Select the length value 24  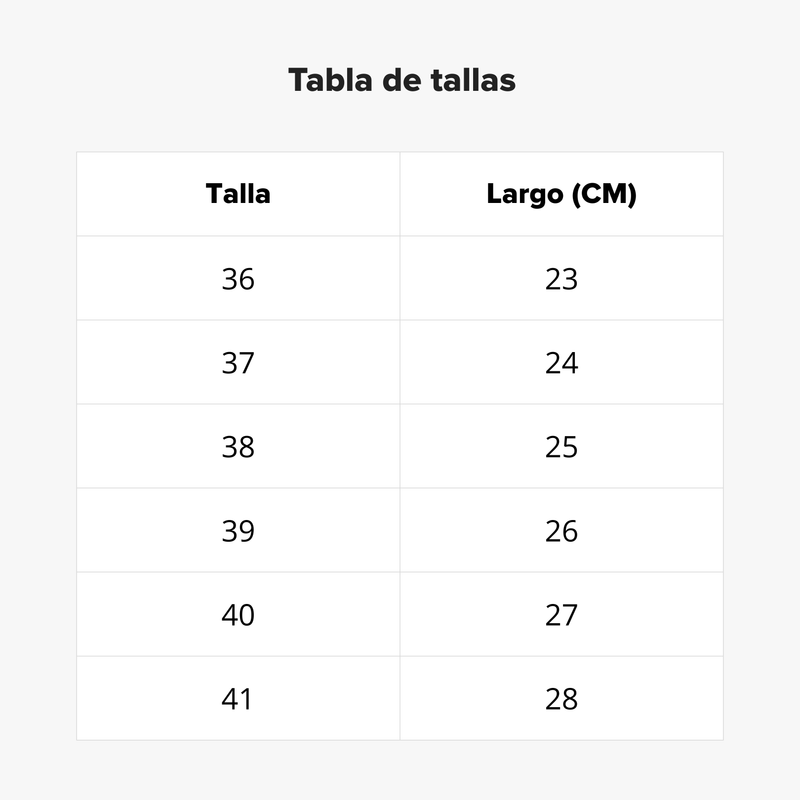tap(561, 363)
